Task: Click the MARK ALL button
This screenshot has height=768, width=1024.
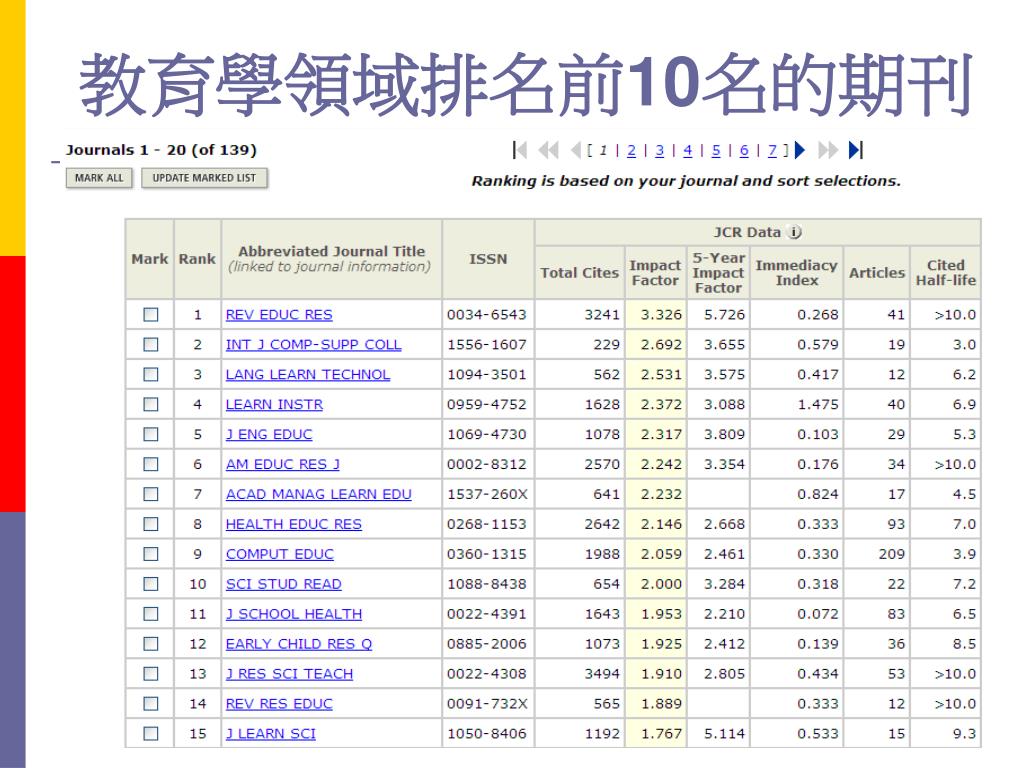Action: point(99,178)
